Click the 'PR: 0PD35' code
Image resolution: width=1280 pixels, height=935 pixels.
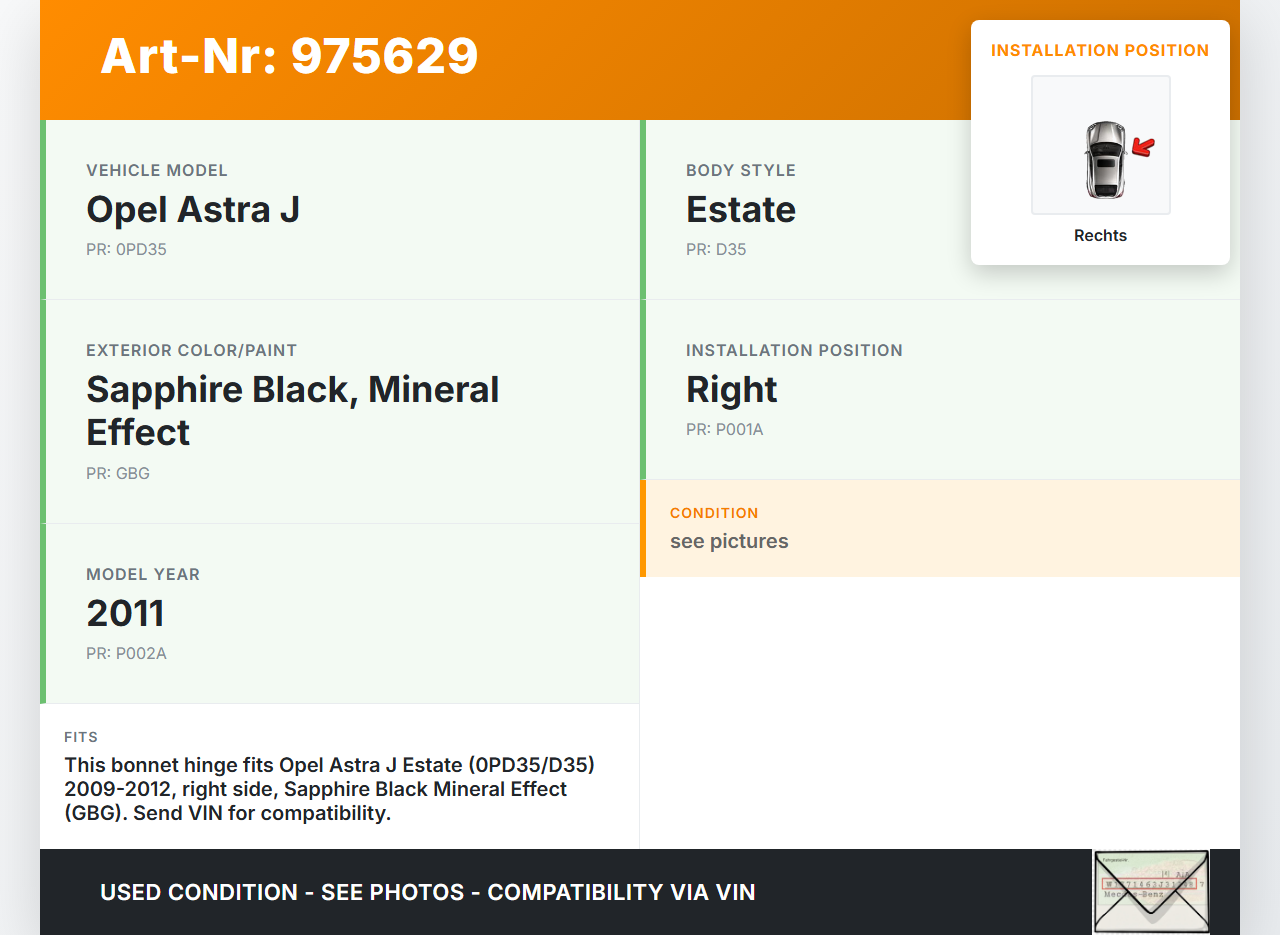pyautogui.click(x=126, y=250)
